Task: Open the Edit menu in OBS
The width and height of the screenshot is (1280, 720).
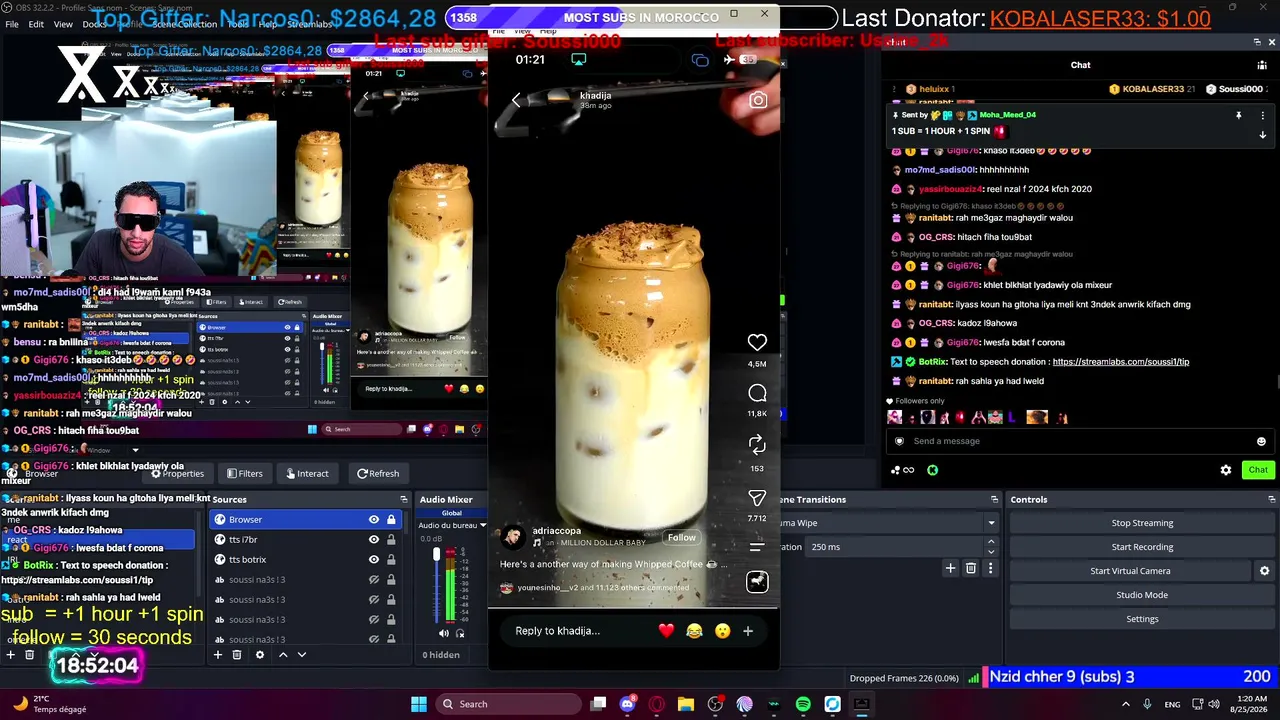Action: point(36,24)
